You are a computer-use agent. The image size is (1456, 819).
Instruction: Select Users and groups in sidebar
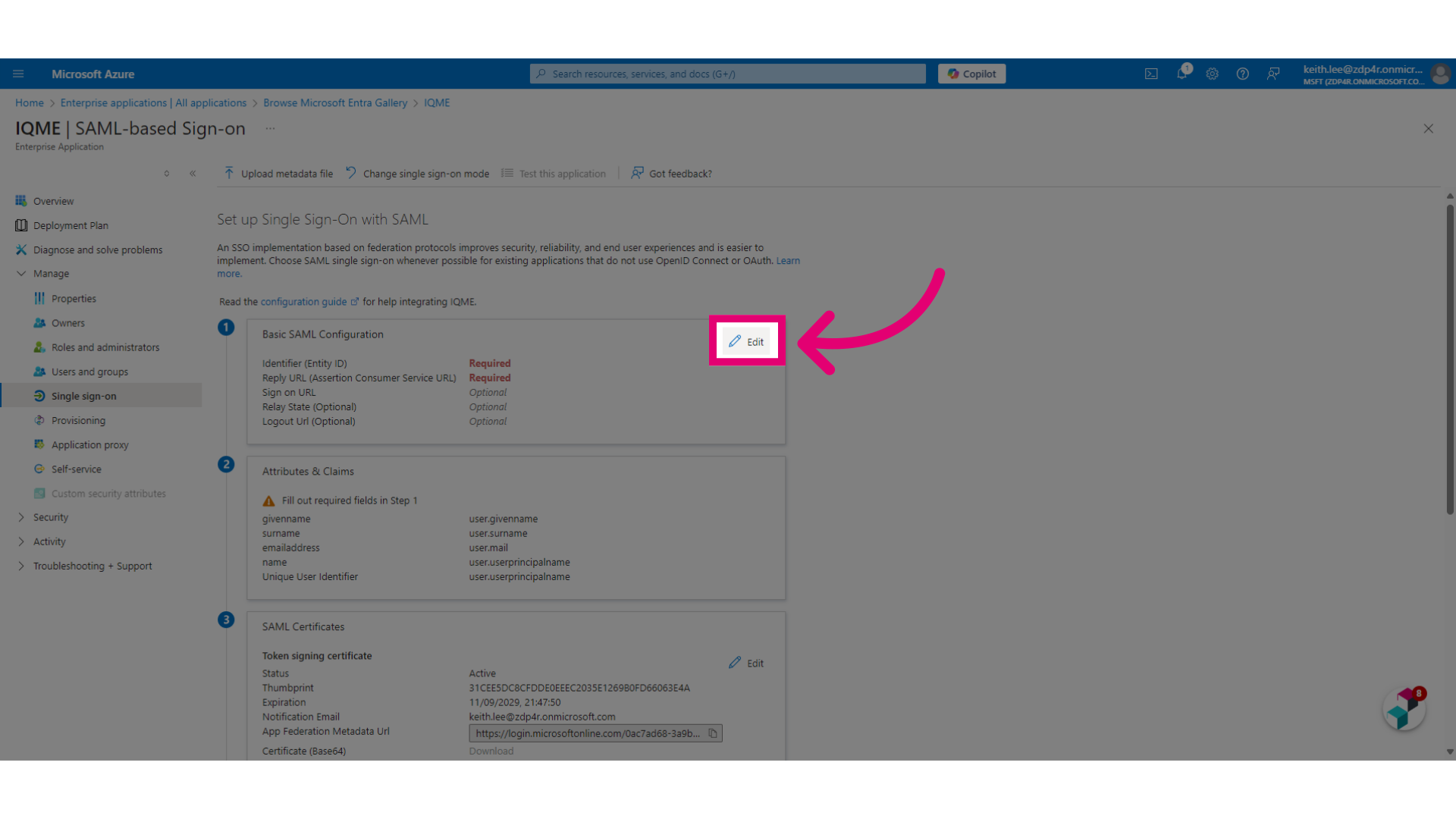click(89, 372)
